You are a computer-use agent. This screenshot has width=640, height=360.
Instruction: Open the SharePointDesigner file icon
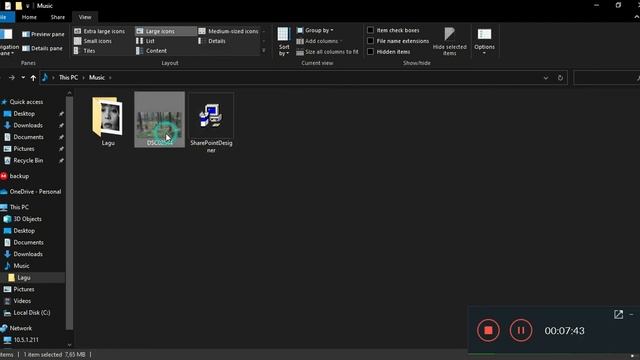click(211, 123)
